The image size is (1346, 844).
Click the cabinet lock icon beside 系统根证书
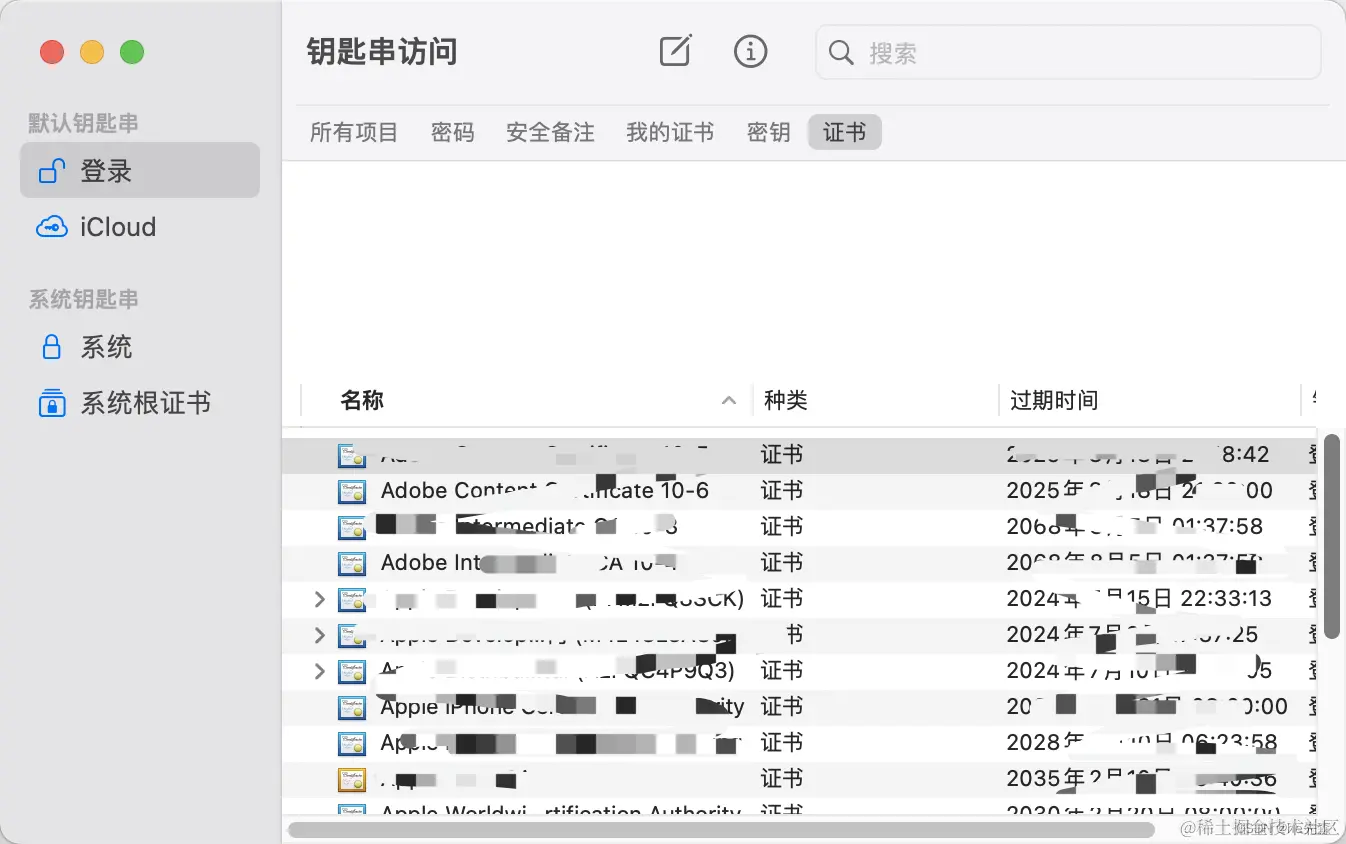tap(51, 403)
